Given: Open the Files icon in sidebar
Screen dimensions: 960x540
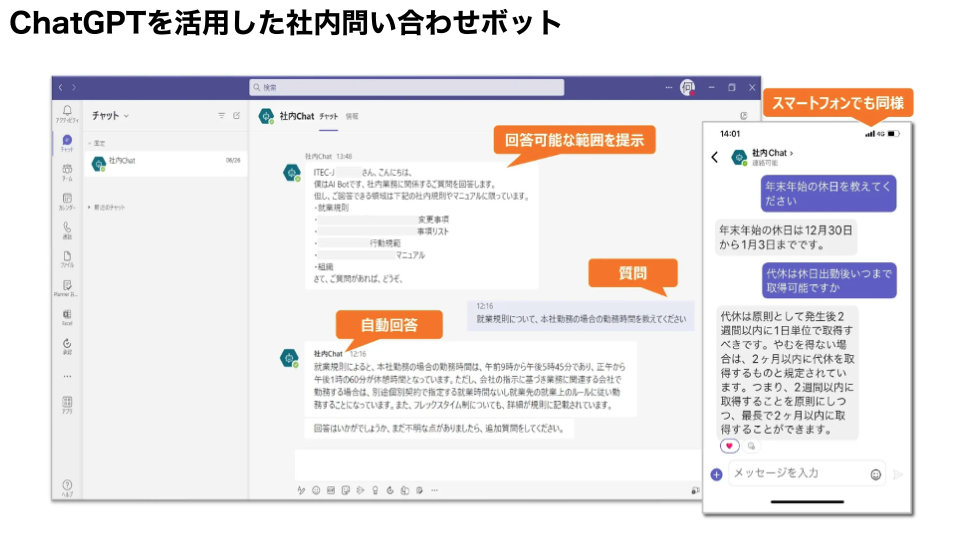Looking at the screenshot, I should click(x=67, y=258).
